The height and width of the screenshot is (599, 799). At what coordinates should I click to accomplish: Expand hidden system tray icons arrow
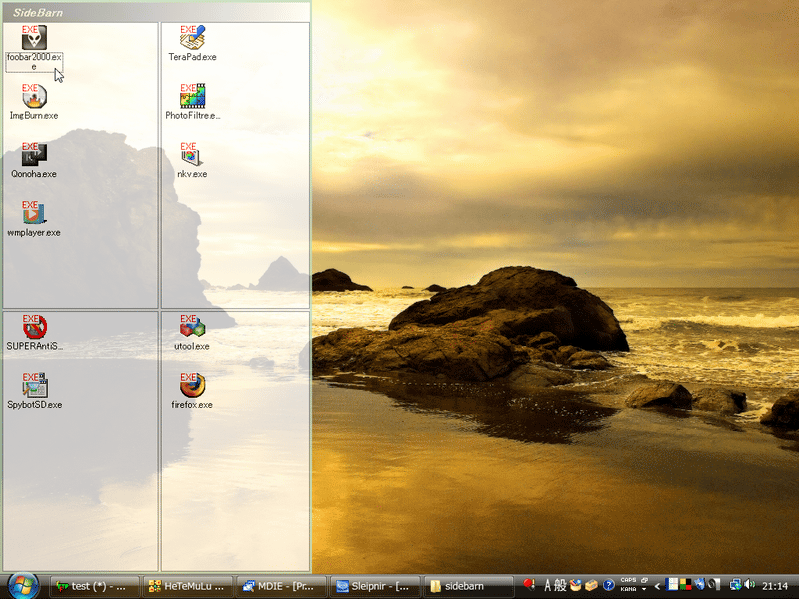click(x=657, y=586)
